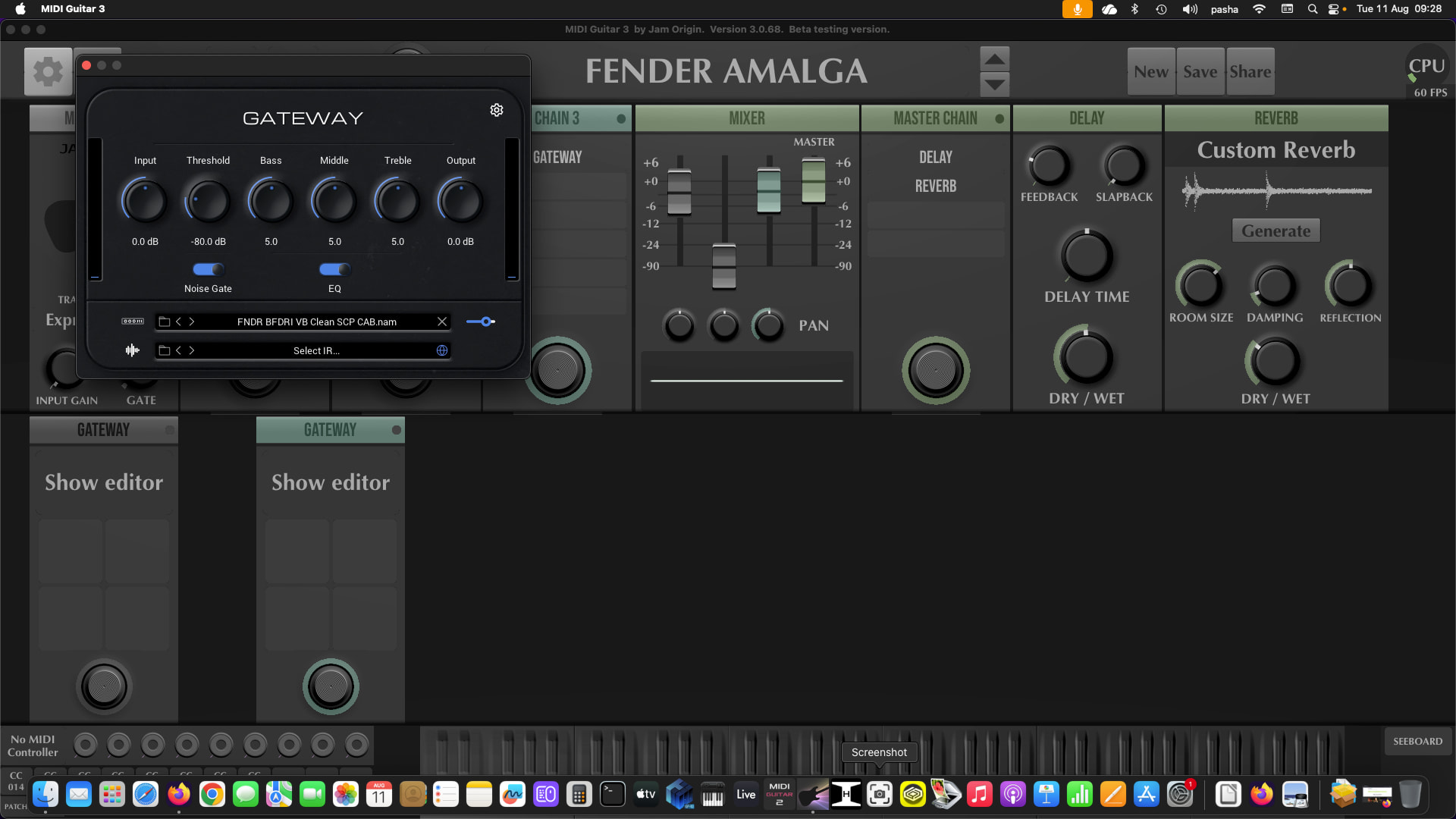This screenshot has width=1456, height=819.
Task: Open the Apple menu
Action: pos(20,9)
